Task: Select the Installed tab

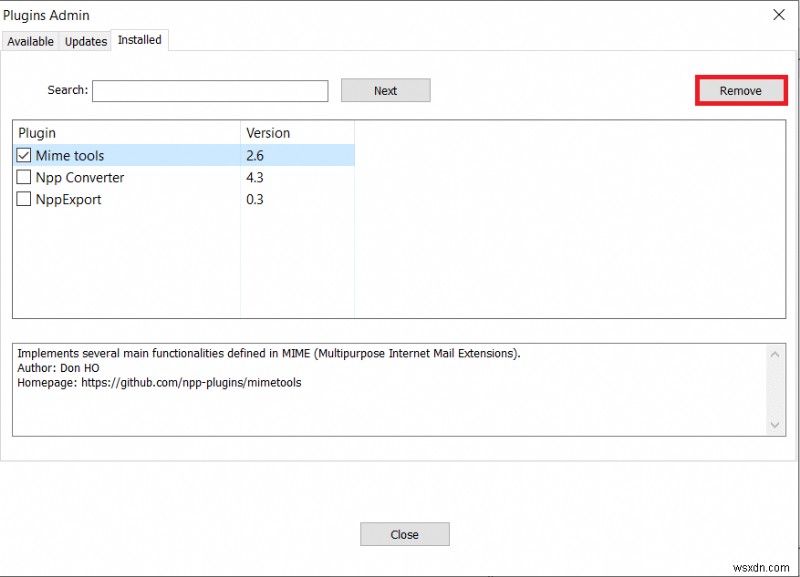Action: 139,40
